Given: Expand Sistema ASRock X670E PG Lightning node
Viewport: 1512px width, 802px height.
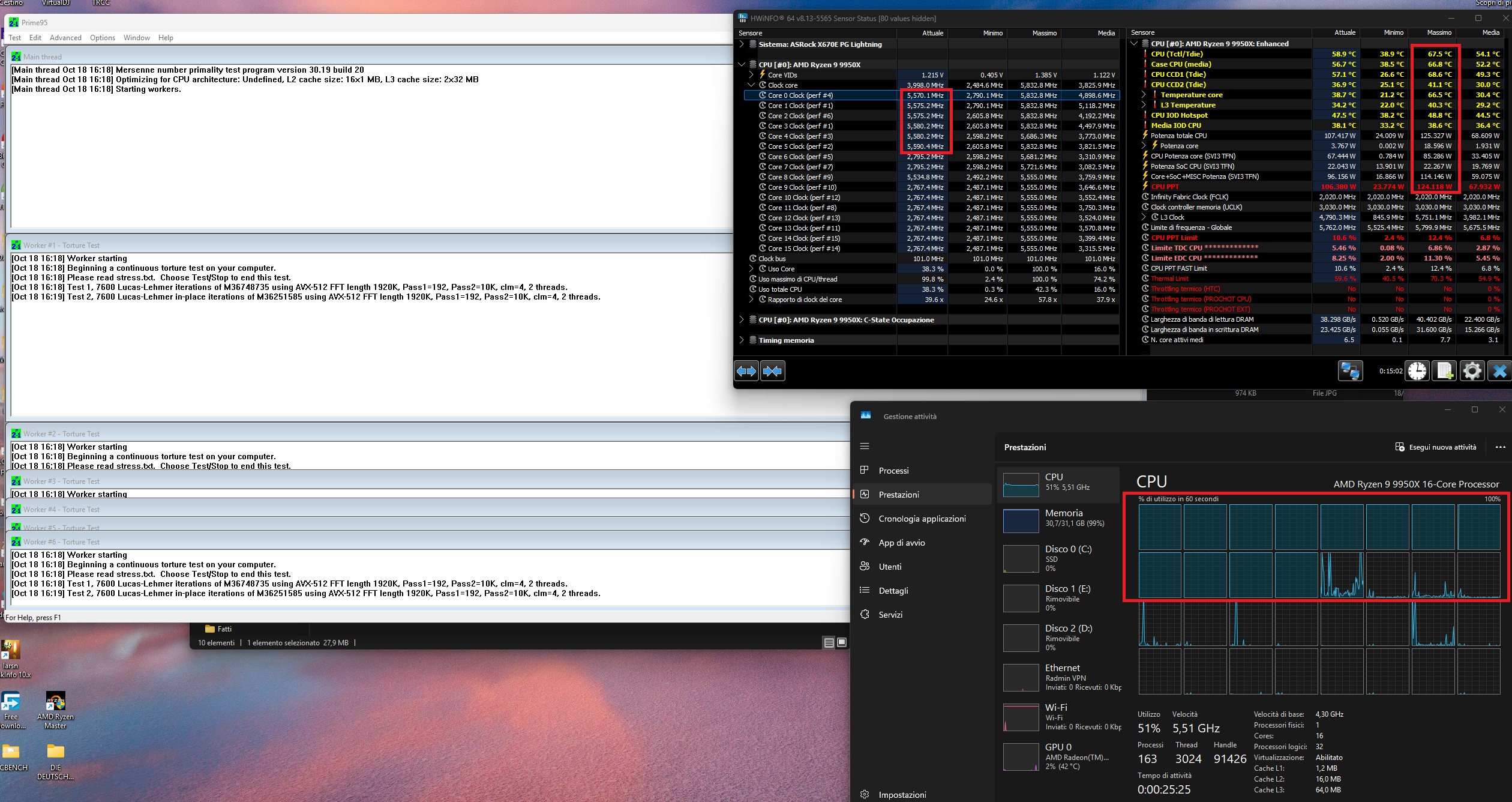Looking at the screenshot, I should [x=742, y=44].
